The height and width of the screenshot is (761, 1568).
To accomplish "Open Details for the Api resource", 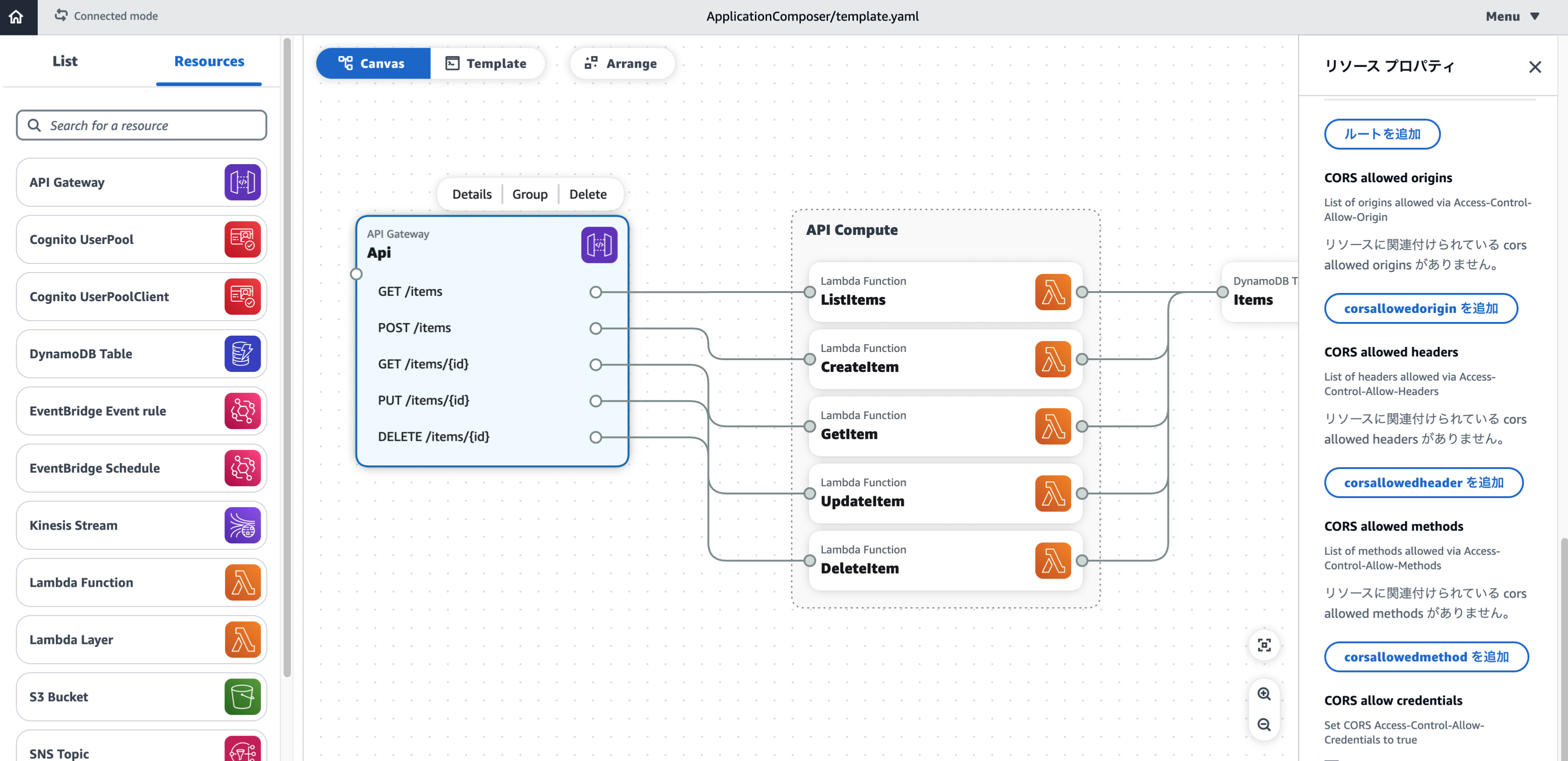I will coord(472,194).
